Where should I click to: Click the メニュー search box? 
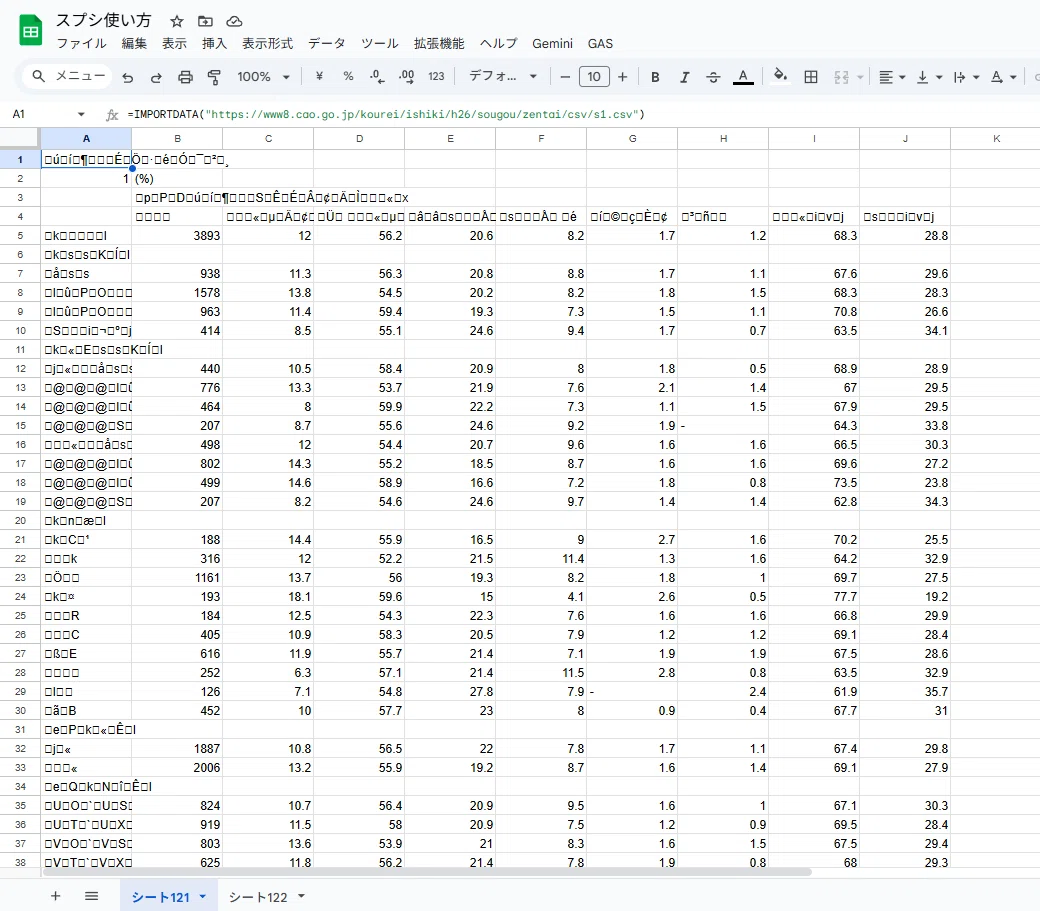[x=68, y=76]
